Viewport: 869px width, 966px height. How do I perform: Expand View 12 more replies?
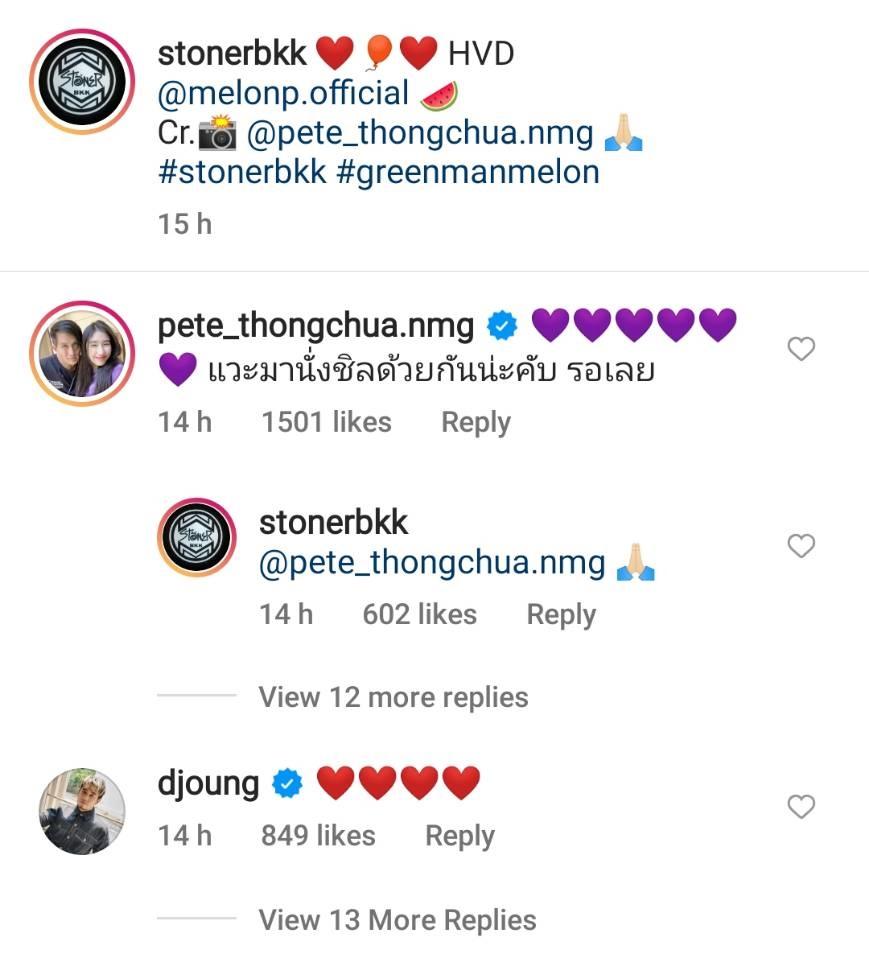(x=393, y=697)
